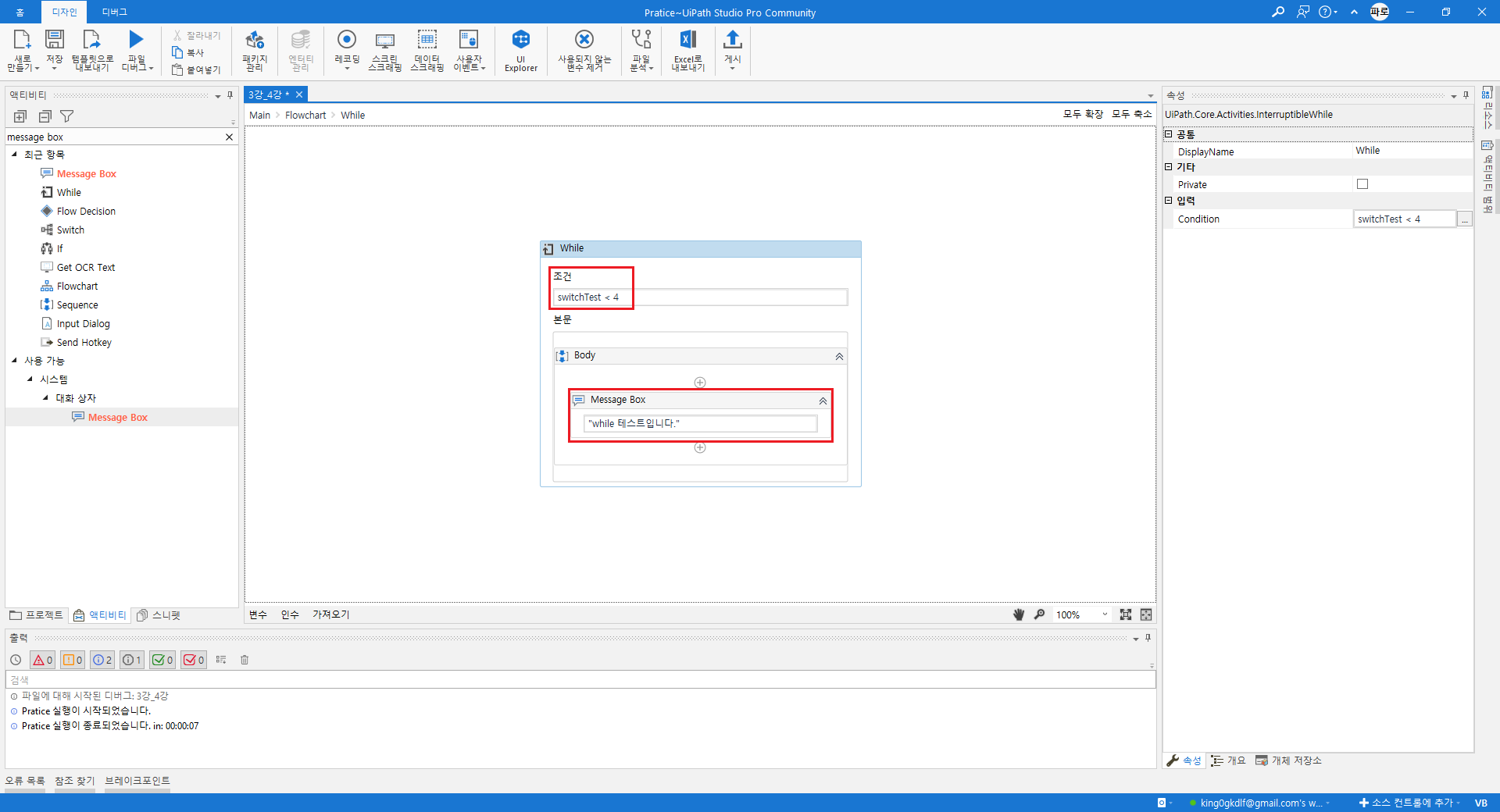This screenshot has height=812, width=1500.
Task: Check the Private checkbox in Properties
Action: pos(1362,184)
